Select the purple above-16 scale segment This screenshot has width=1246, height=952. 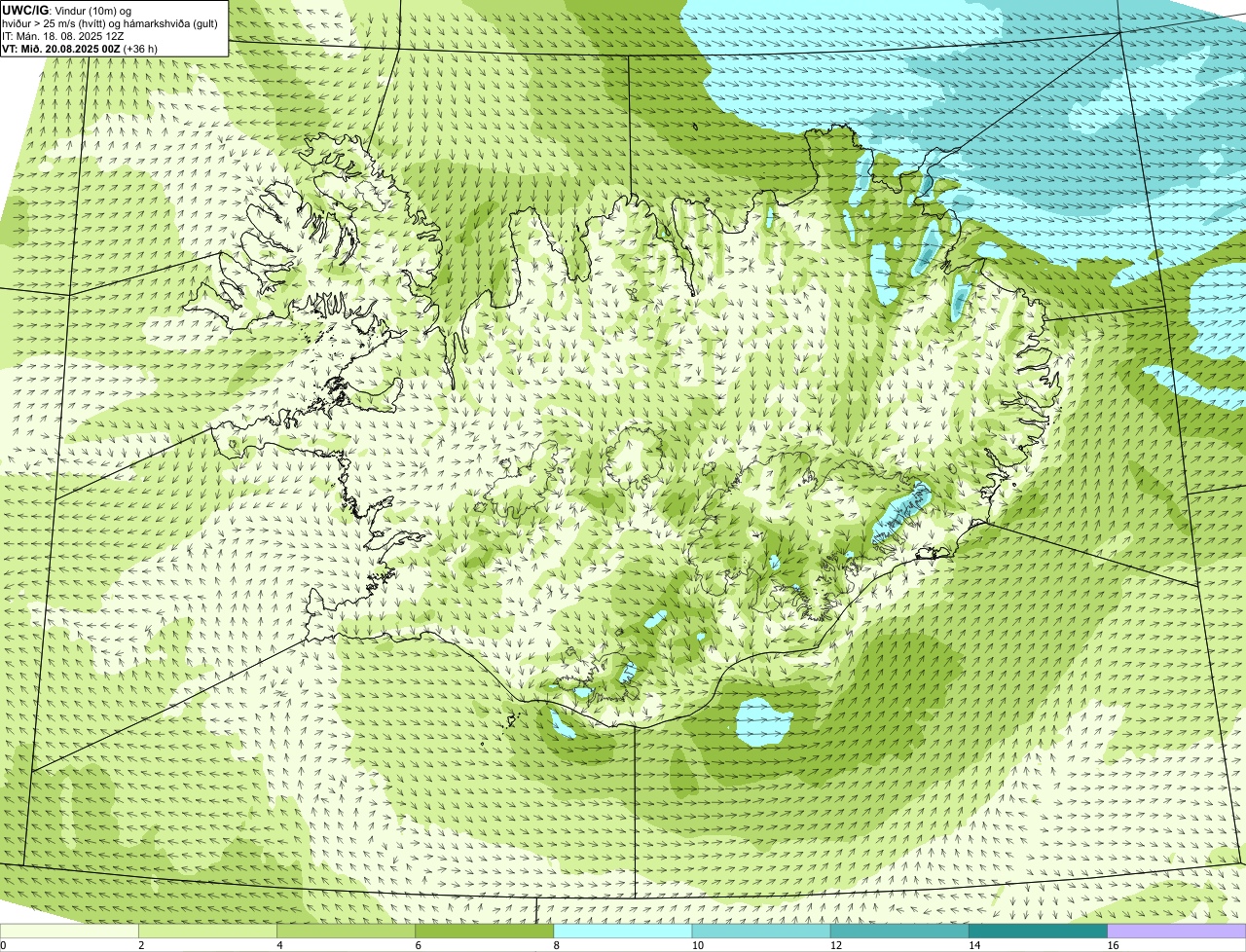[1176, 932]
